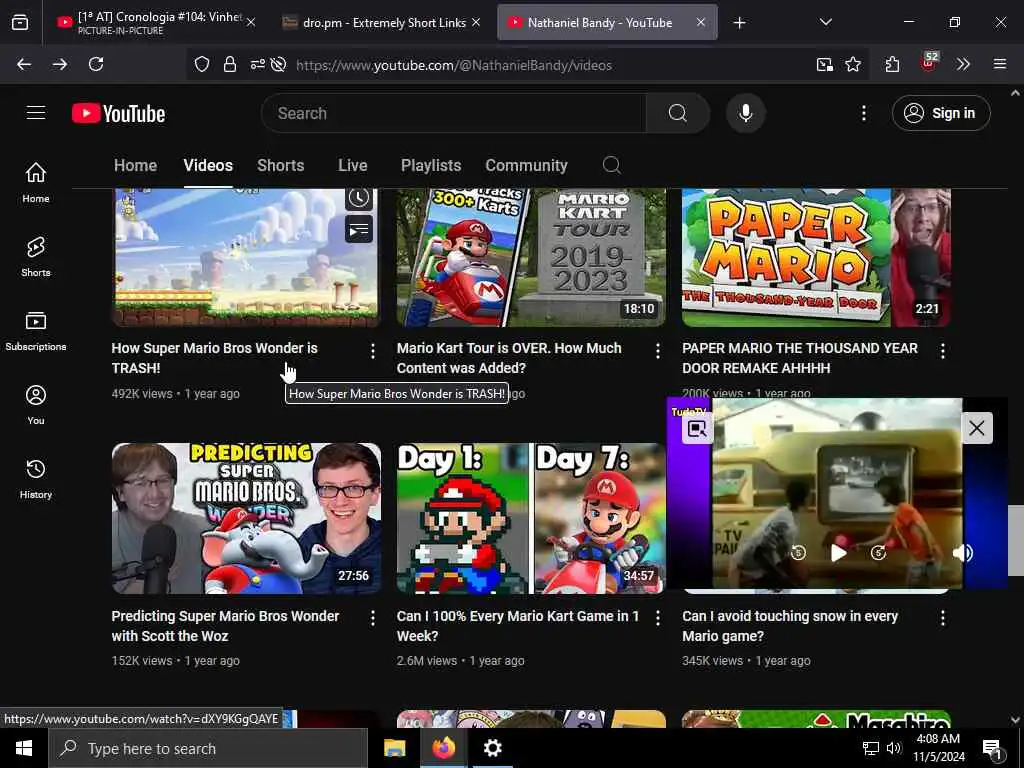Open Predicting Super Mario Bros Wonder title
The height and width of the screenshot is (768, 1024).
[225, 626]
